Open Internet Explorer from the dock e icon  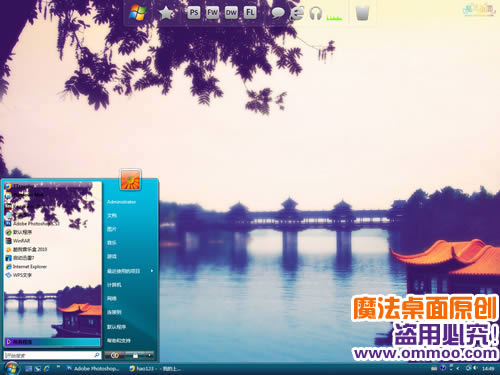297,13
